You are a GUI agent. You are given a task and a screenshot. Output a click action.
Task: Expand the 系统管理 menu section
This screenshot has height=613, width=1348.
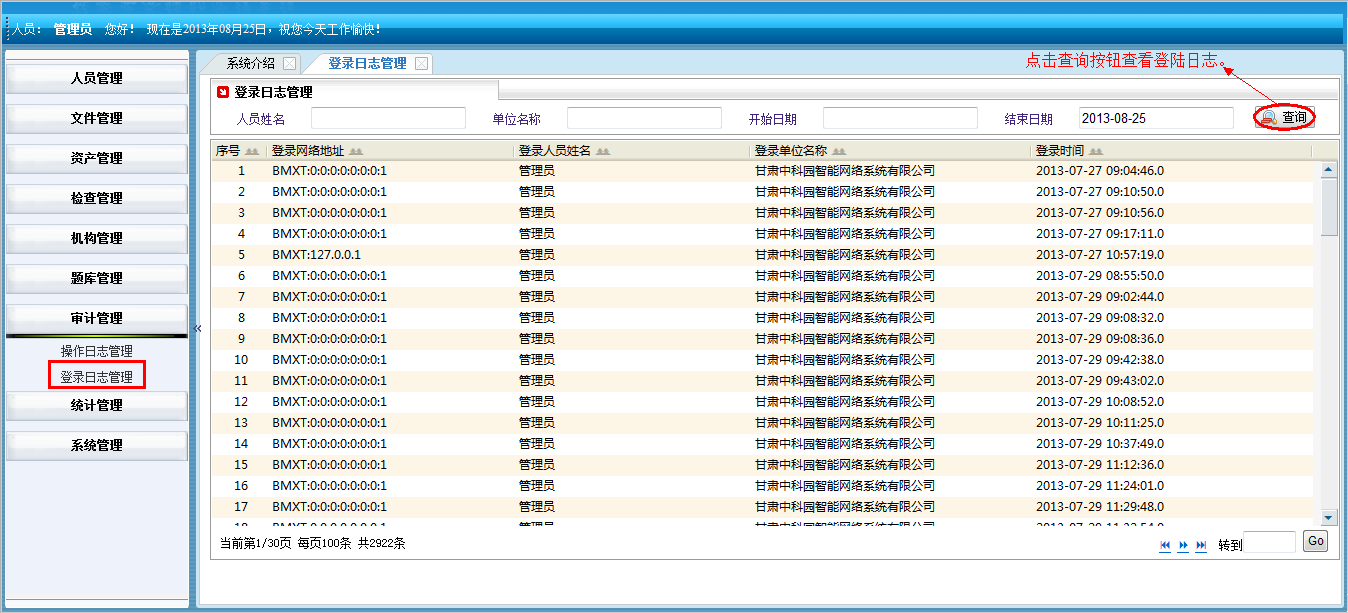coord(97,445)
